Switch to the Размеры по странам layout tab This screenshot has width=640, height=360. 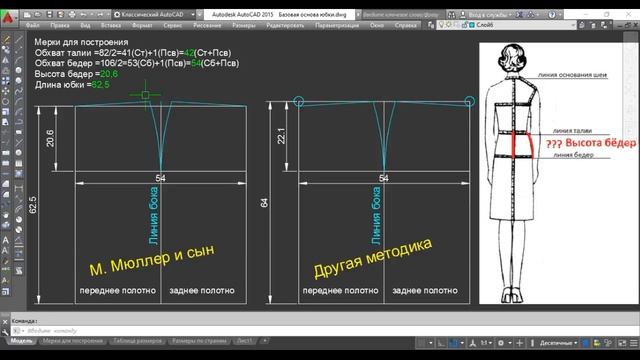[199, 341]
